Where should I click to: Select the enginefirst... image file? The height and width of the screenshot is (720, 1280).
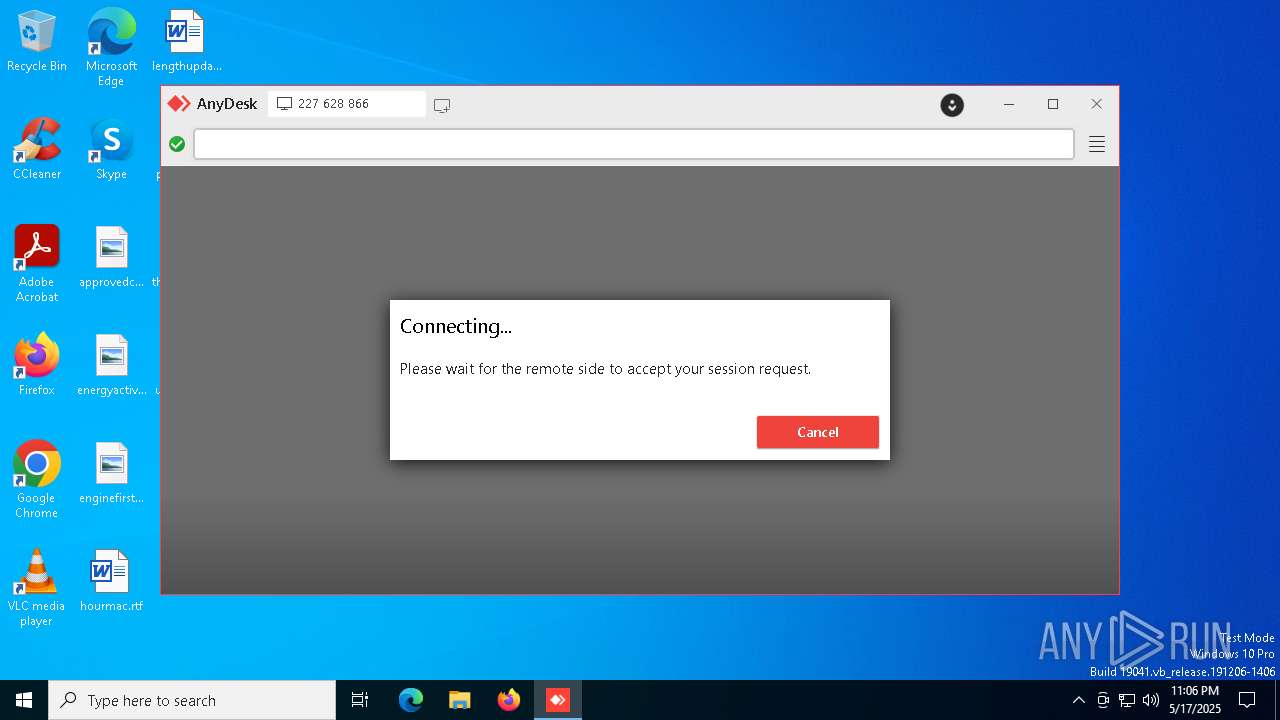tap(111, 473)
